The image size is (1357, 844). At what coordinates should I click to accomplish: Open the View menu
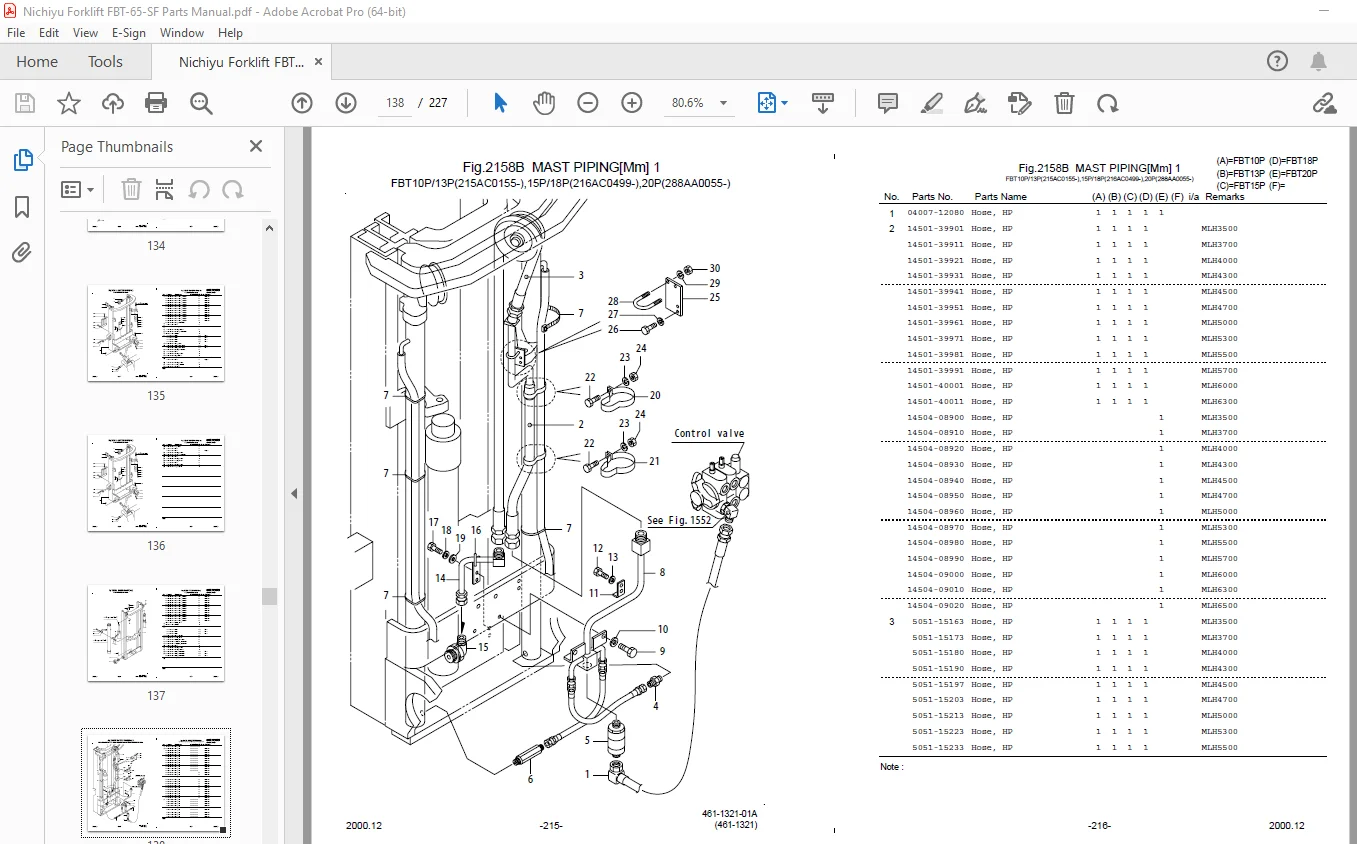tap(86, 33)
